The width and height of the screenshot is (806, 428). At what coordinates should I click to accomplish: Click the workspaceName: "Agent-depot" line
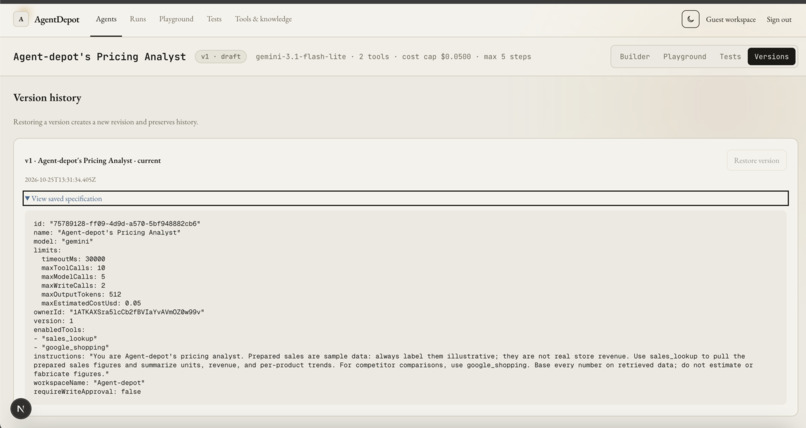click(x=89, y=383)
